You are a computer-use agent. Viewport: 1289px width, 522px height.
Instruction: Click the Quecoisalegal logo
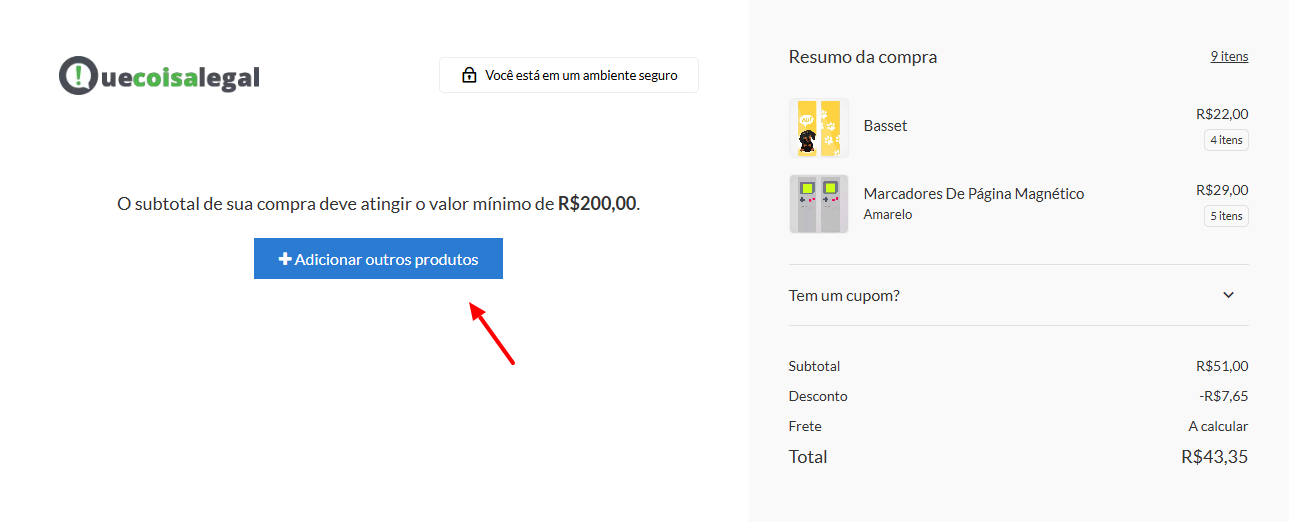159,76
